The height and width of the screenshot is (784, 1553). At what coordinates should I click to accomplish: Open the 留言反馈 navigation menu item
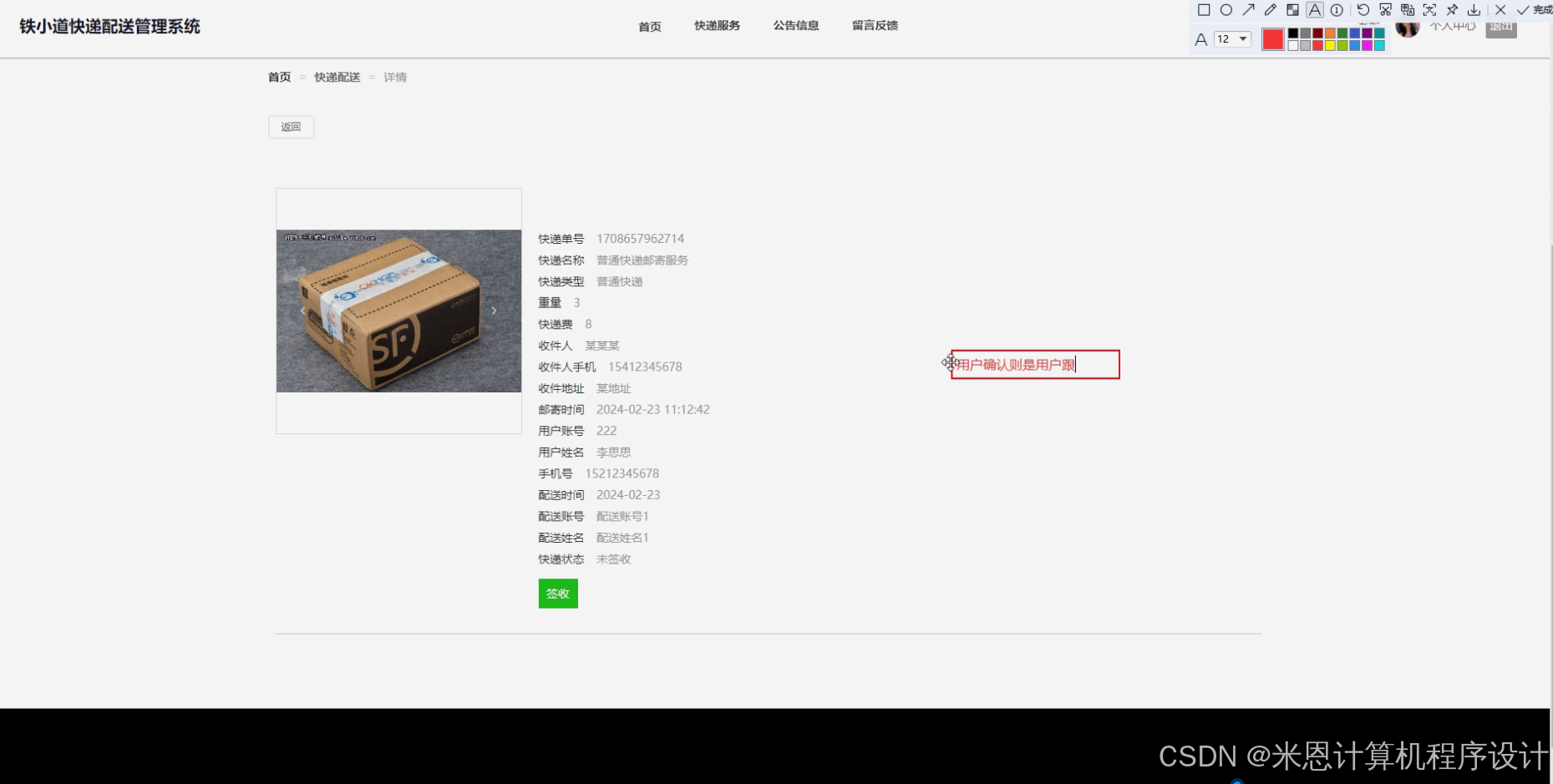pyautogui.click(x=875, y=26)
